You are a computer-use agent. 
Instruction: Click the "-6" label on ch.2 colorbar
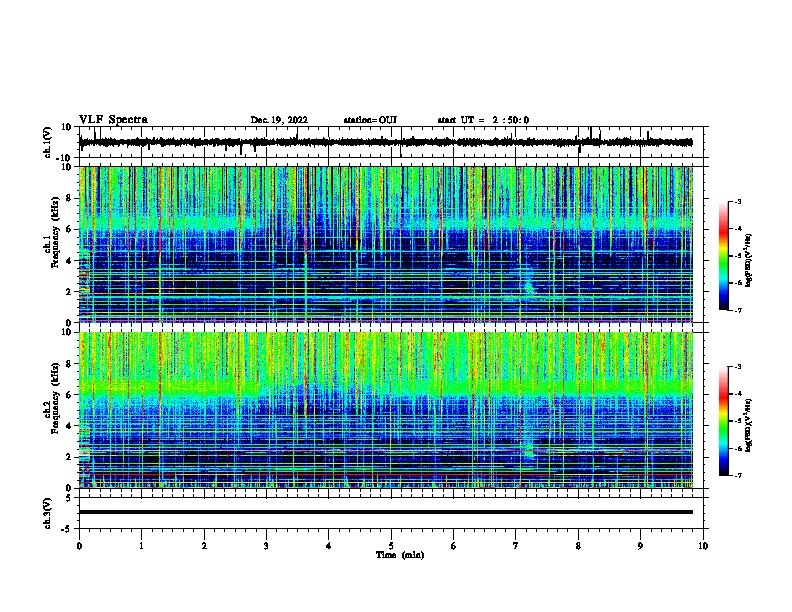click(738, 448)
